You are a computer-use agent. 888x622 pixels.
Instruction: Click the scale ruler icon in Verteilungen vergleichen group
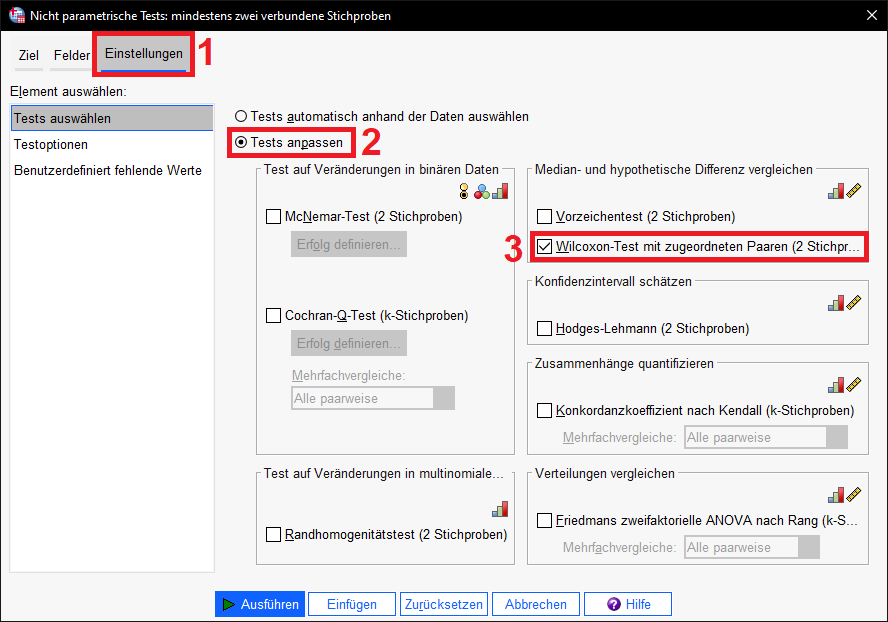(x=853, y=495)
